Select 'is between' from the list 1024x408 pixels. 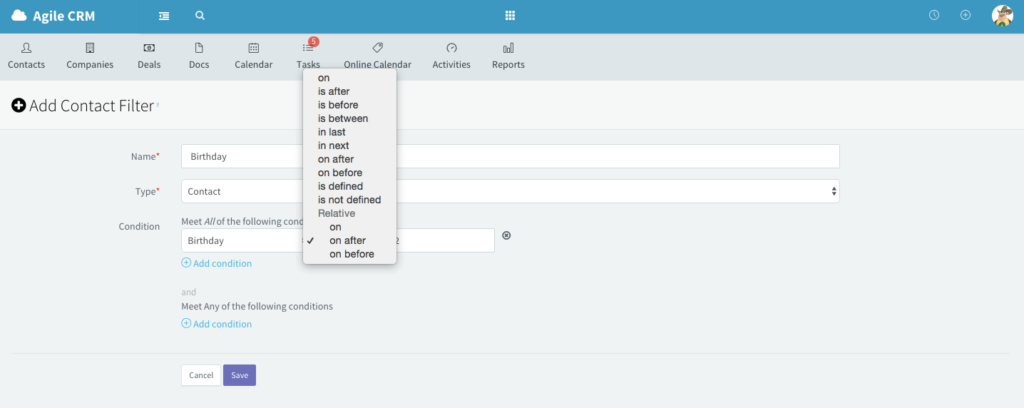(x=342, y=118)
